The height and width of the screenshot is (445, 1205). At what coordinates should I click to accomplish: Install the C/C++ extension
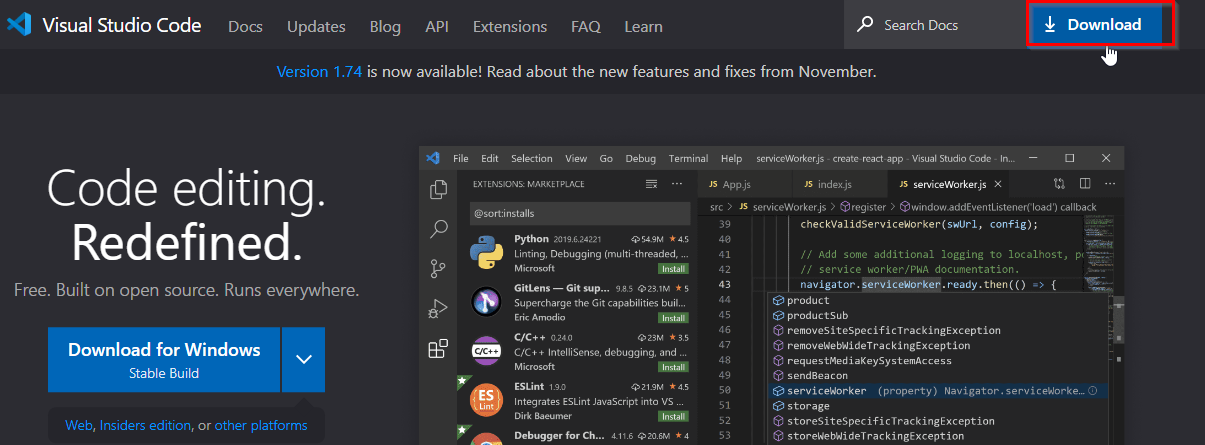click(673, 367)
